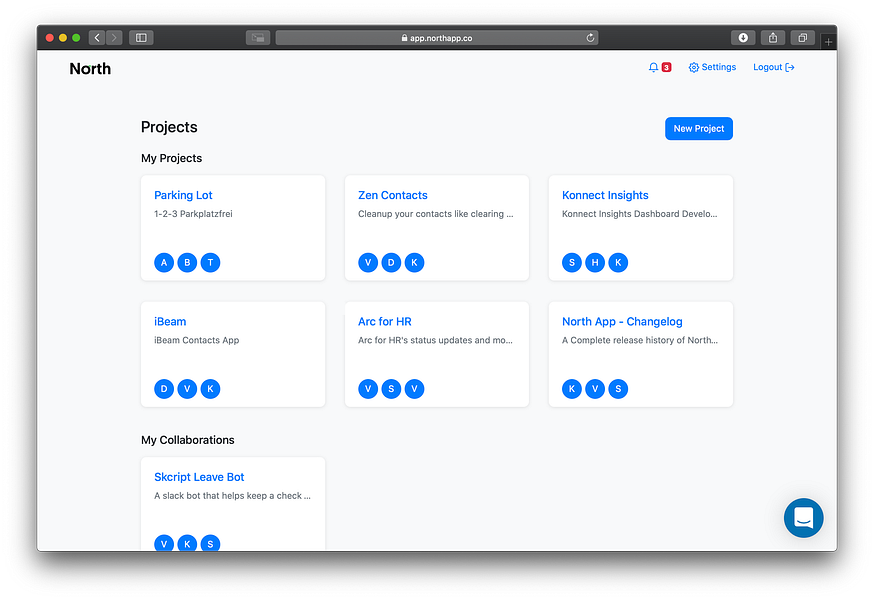Click avatar H in Konnect Insights card
The width and height of the screenshot is (874, 600).
coord(595,263)
